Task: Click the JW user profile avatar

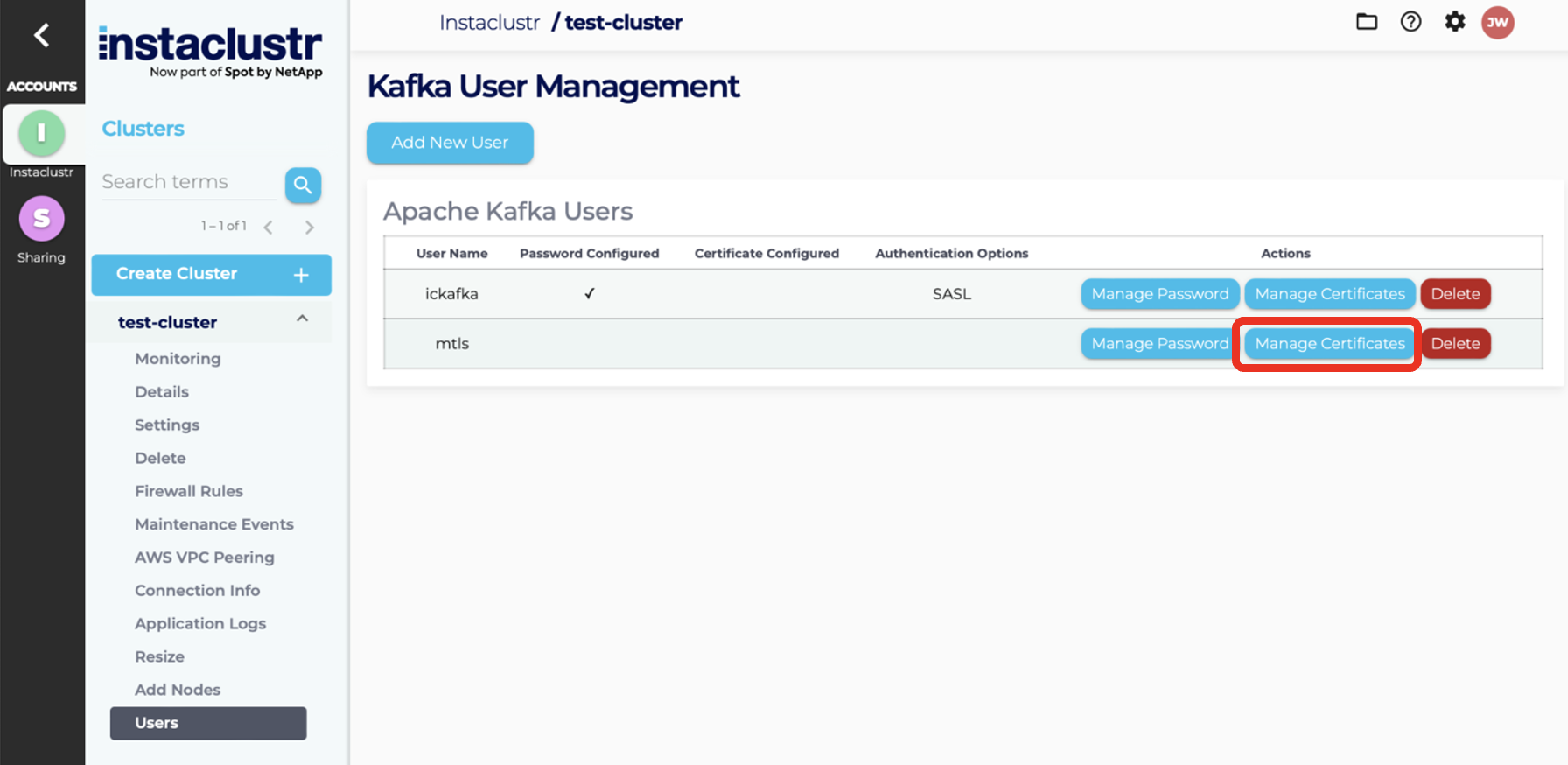Action: [1497, 23]
